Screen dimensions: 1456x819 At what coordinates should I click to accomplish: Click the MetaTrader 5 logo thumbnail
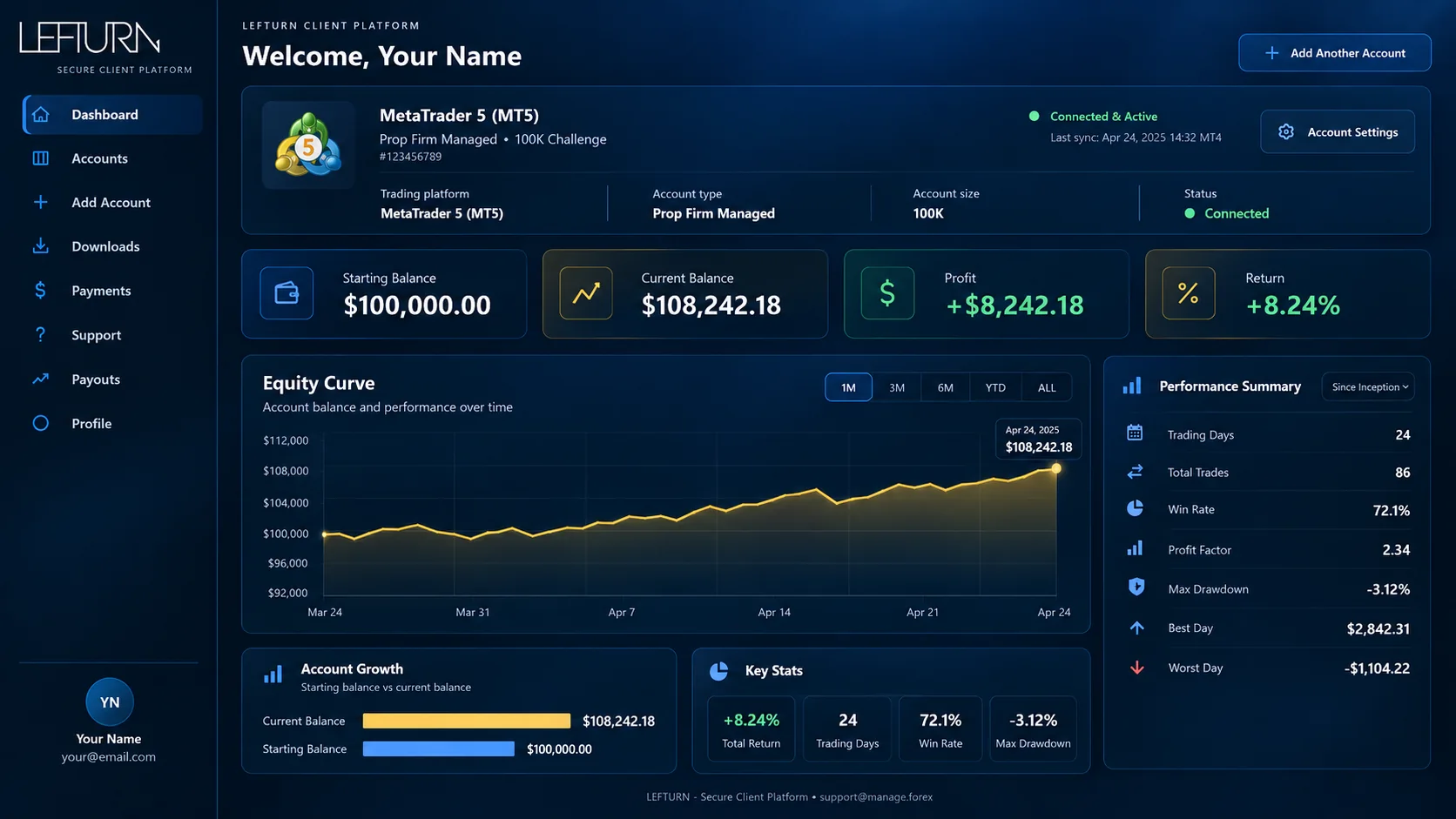308,145
